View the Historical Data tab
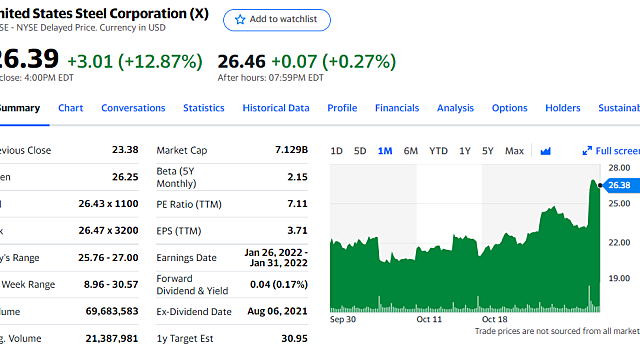This screenshot has height=360, width=640. (x=276, y=108)
